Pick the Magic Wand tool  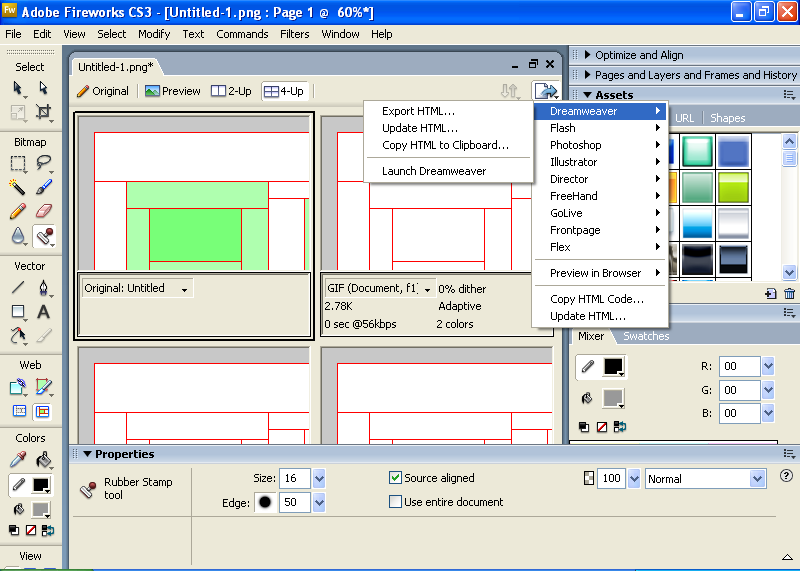tap(18, 187)
